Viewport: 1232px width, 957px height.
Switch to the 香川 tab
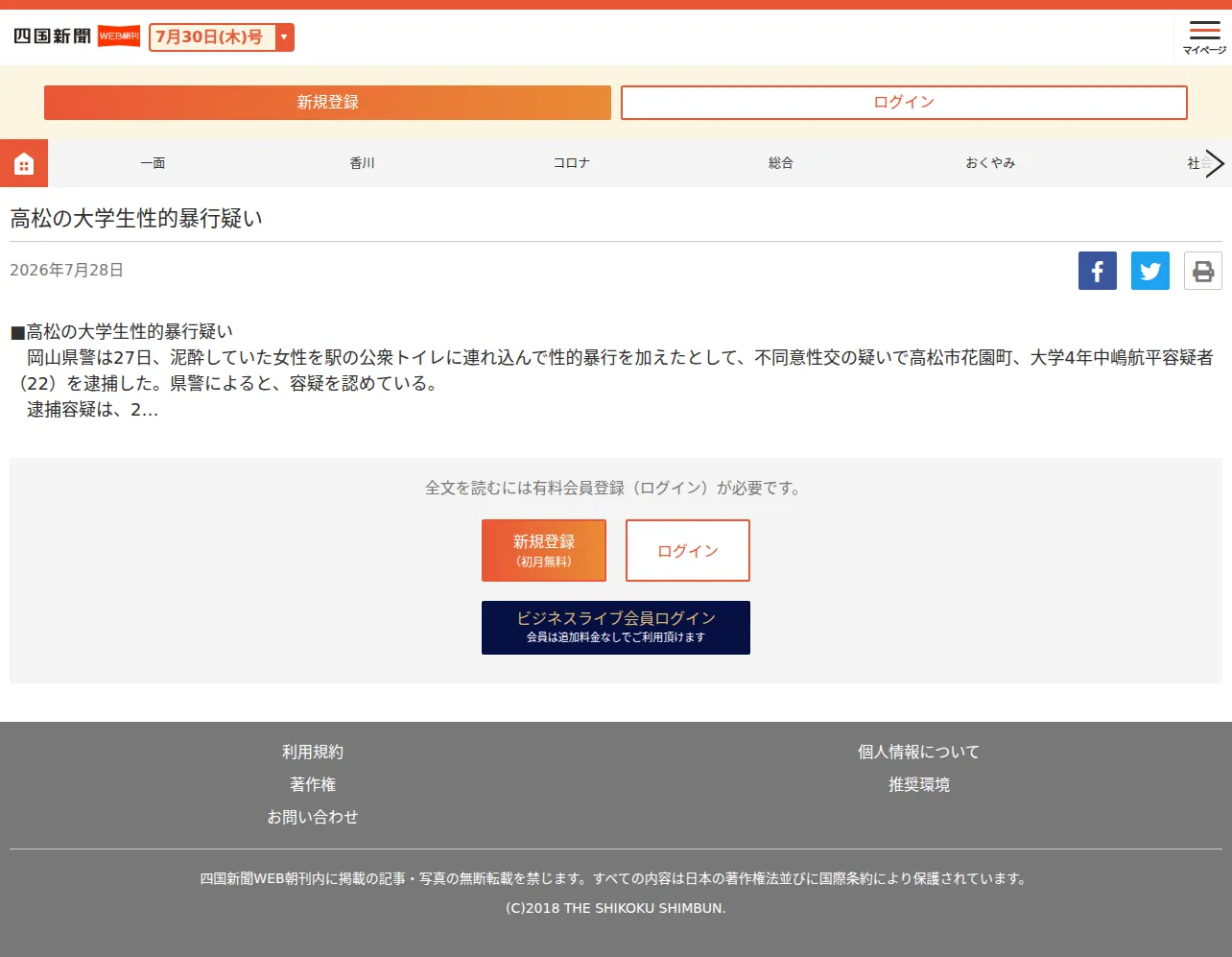pos(362,163)
